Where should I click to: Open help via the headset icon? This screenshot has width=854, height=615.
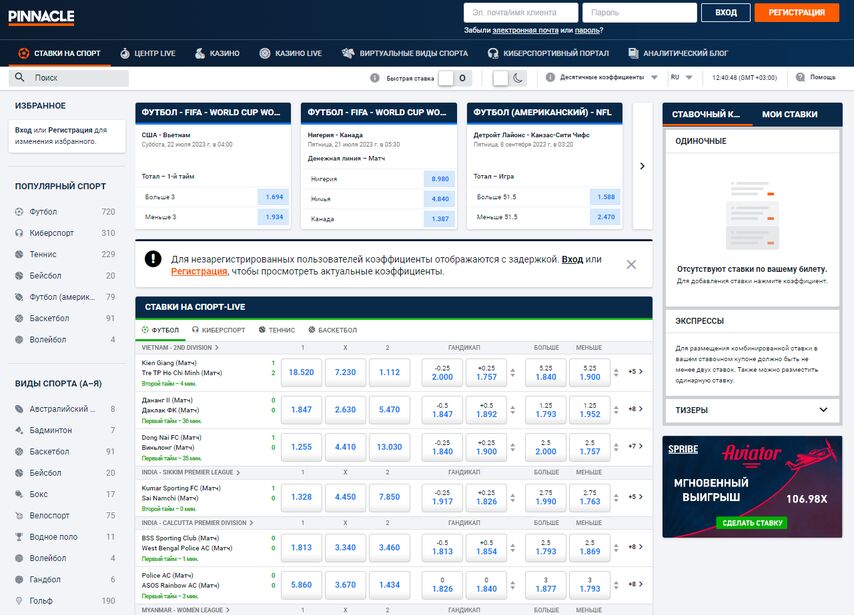click(x=800, y=77)
